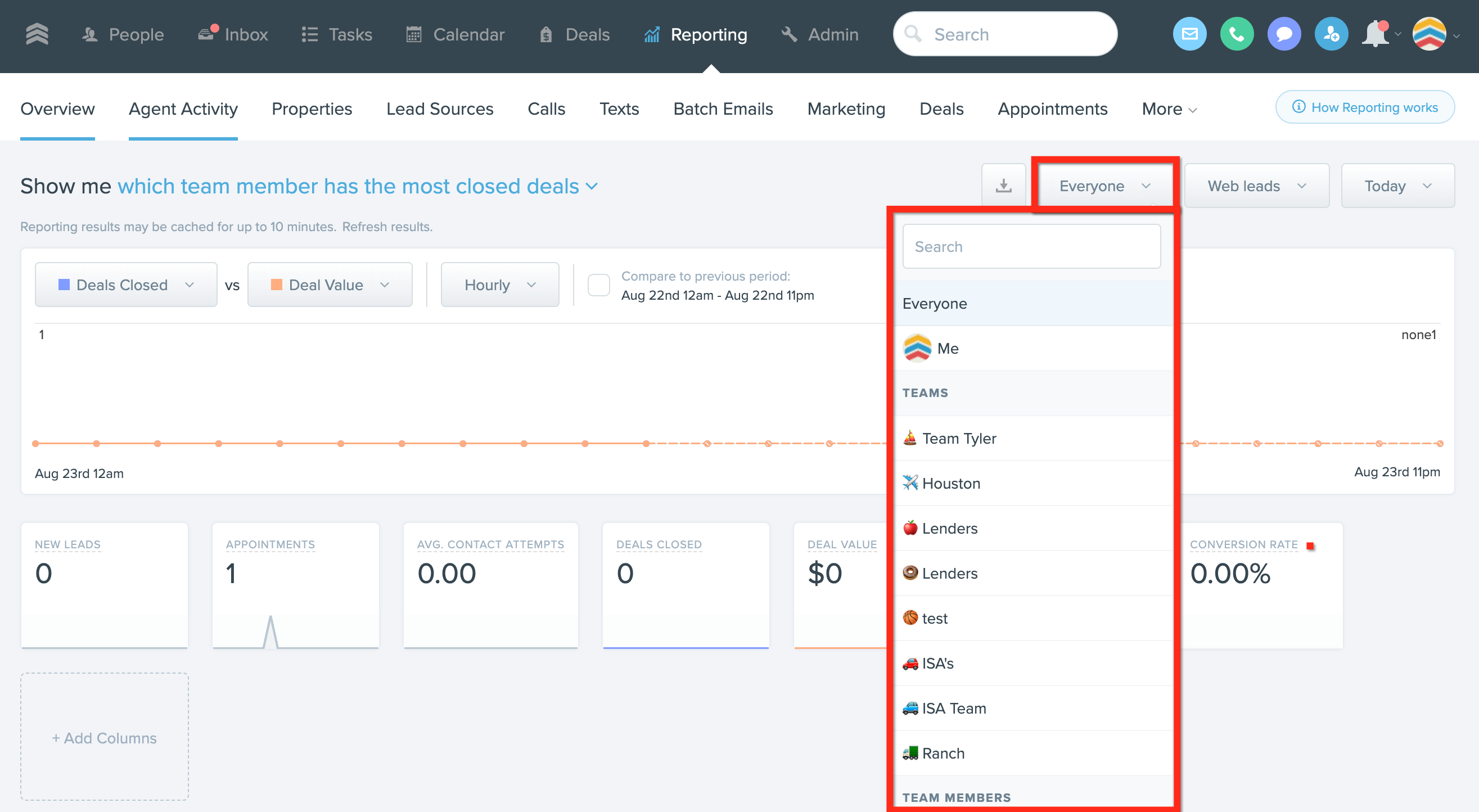Open the email compose icon in header
The height and width of the screenshot is (812, 1479).
1189,34
